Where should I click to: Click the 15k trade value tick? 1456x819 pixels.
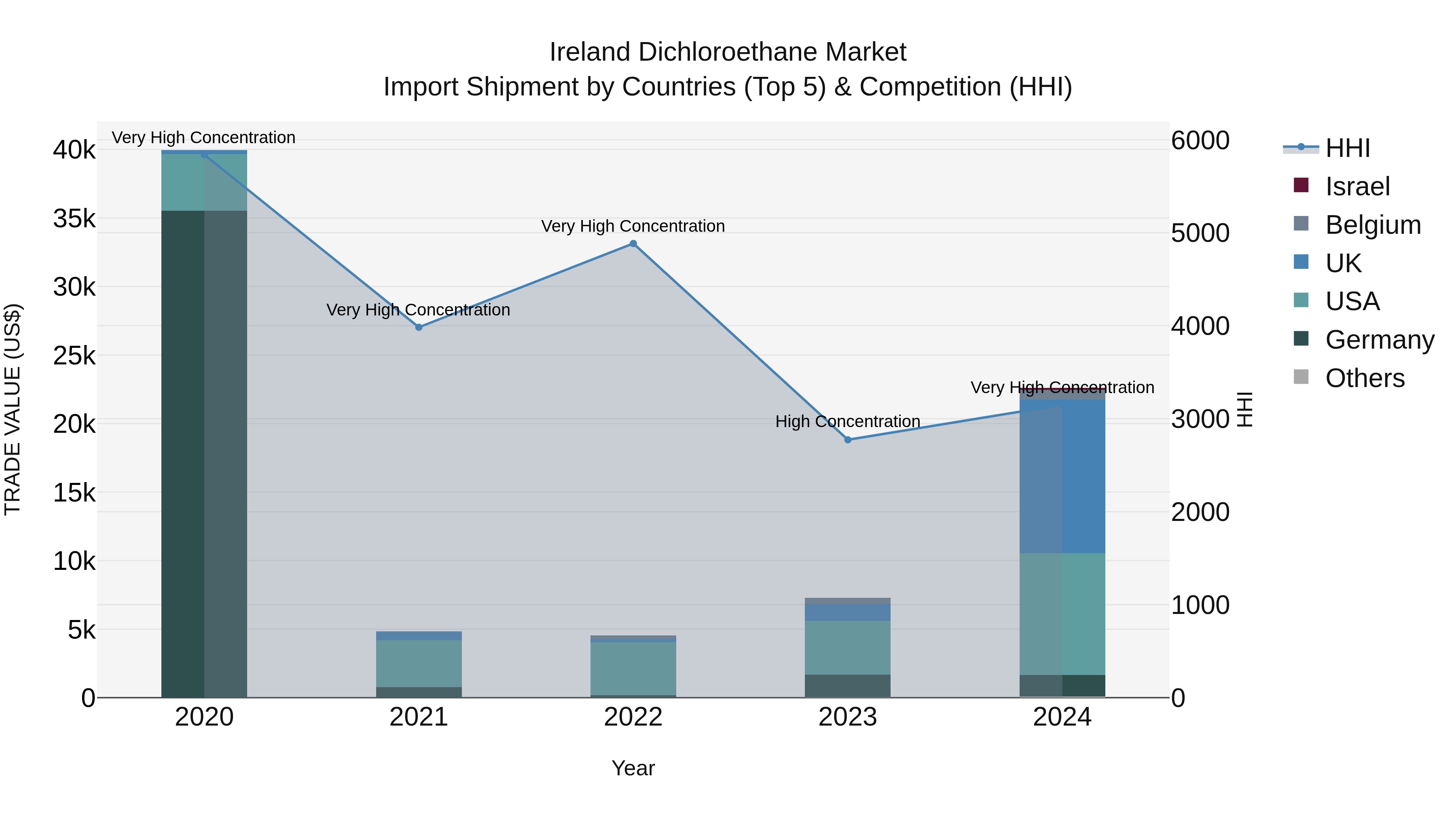coord(74,493)
